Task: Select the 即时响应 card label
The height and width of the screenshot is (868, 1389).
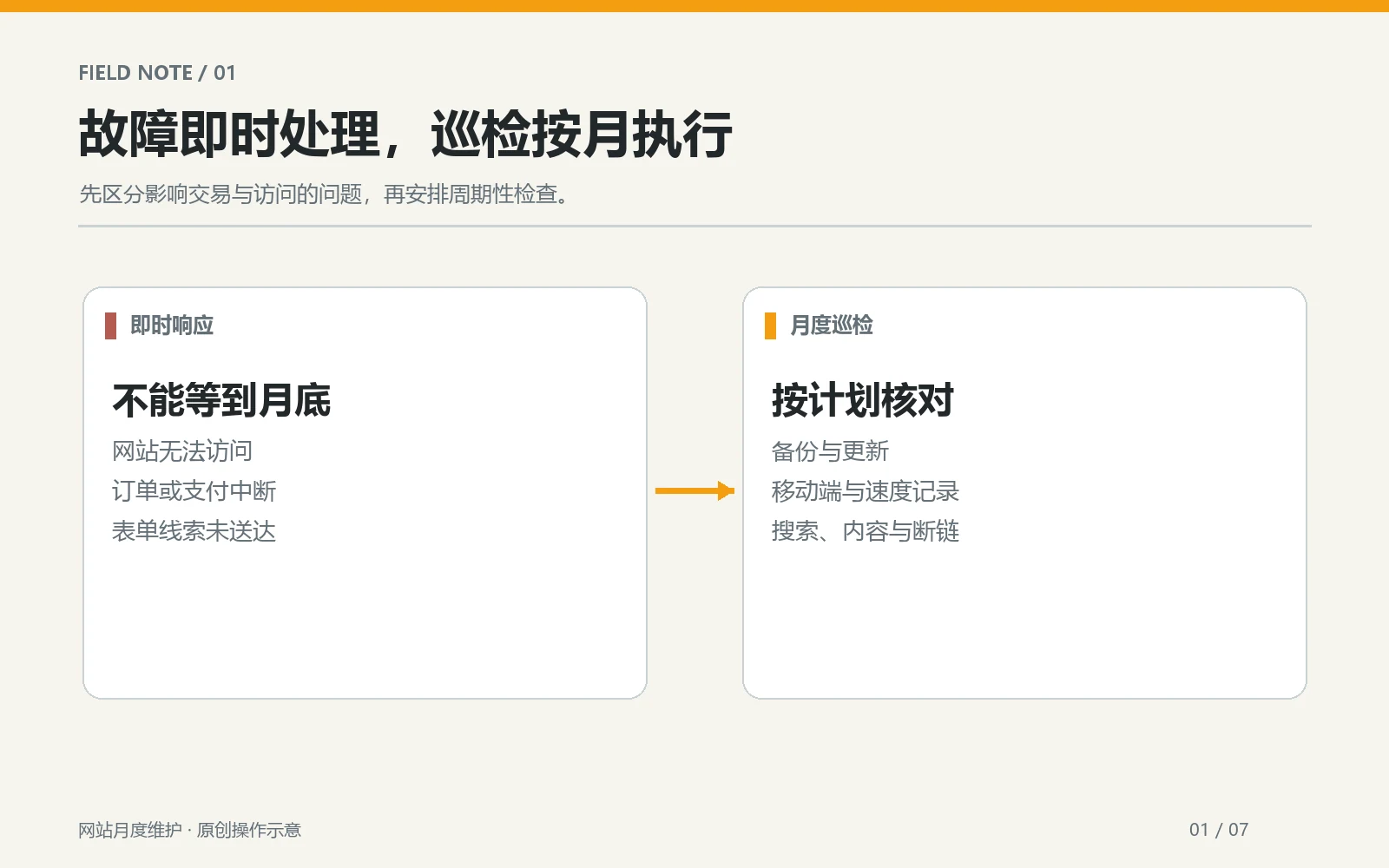Action: pos(172,325)
